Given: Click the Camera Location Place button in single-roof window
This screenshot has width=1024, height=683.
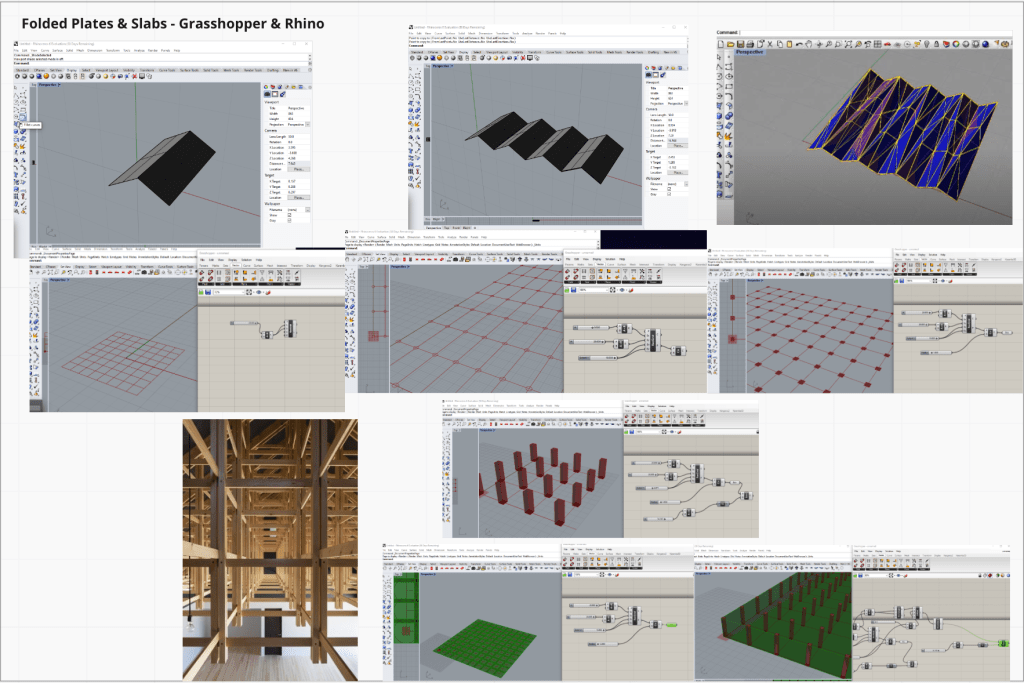Looking at the screenshot, I should click(298, 169).
